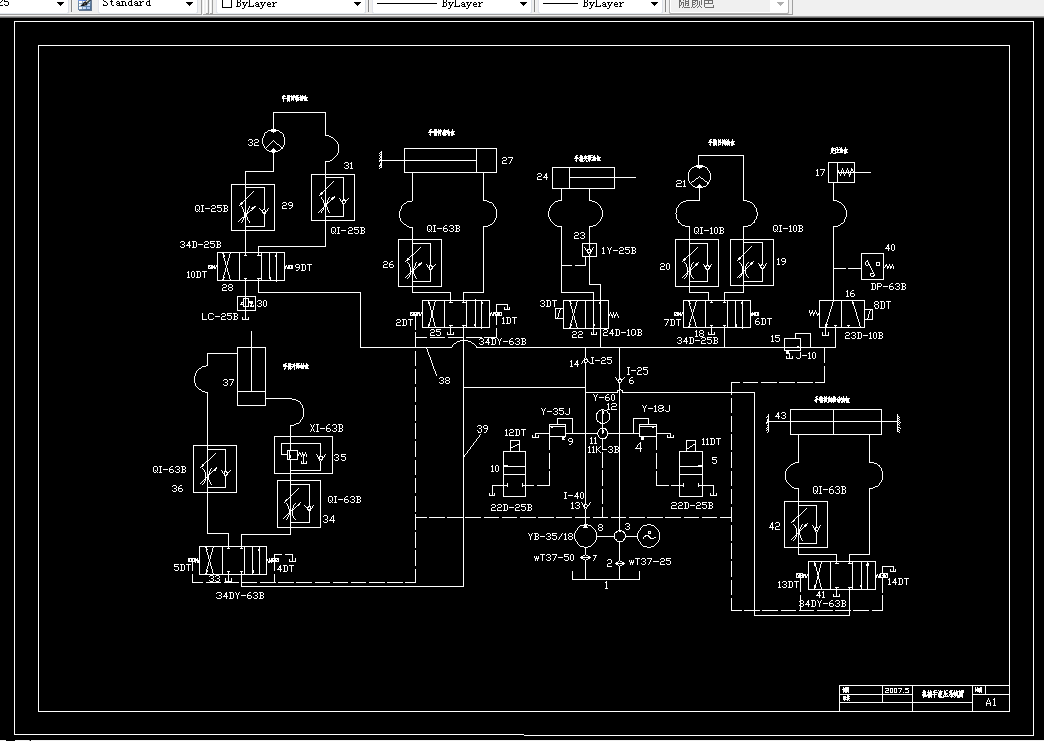Click the 14DT solenoid label

898,582
